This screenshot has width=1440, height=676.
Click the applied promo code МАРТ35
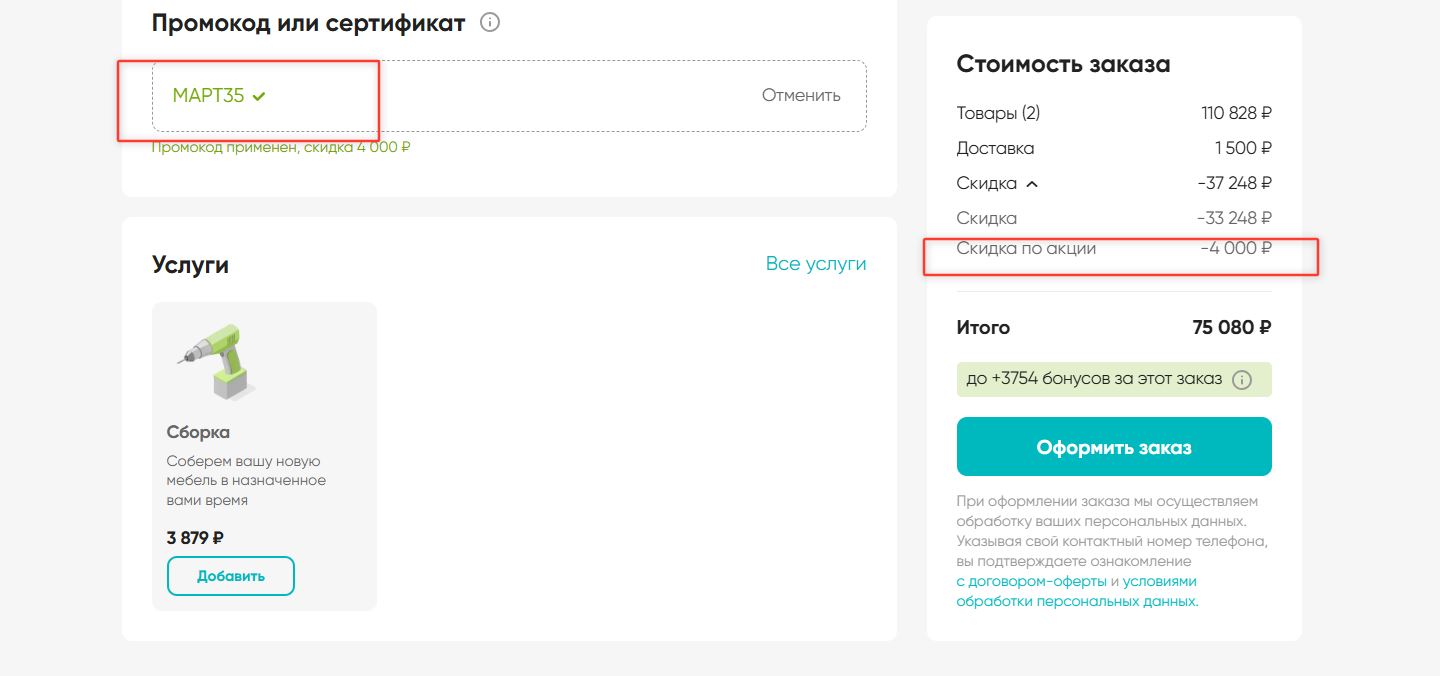208,96
